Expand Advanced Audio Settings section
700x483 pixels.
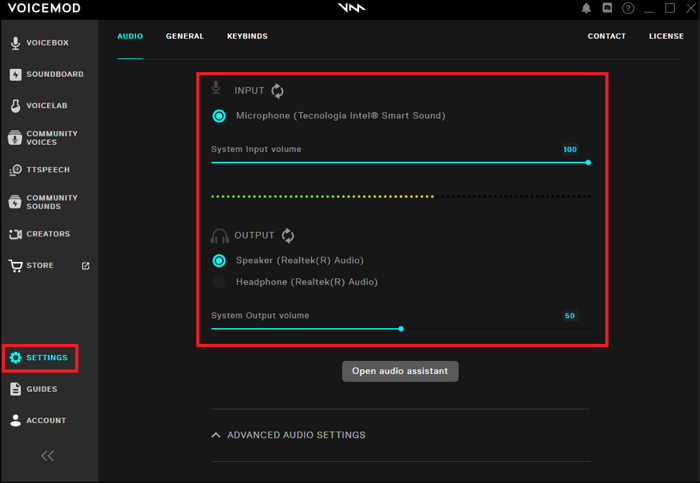(288, 435)
